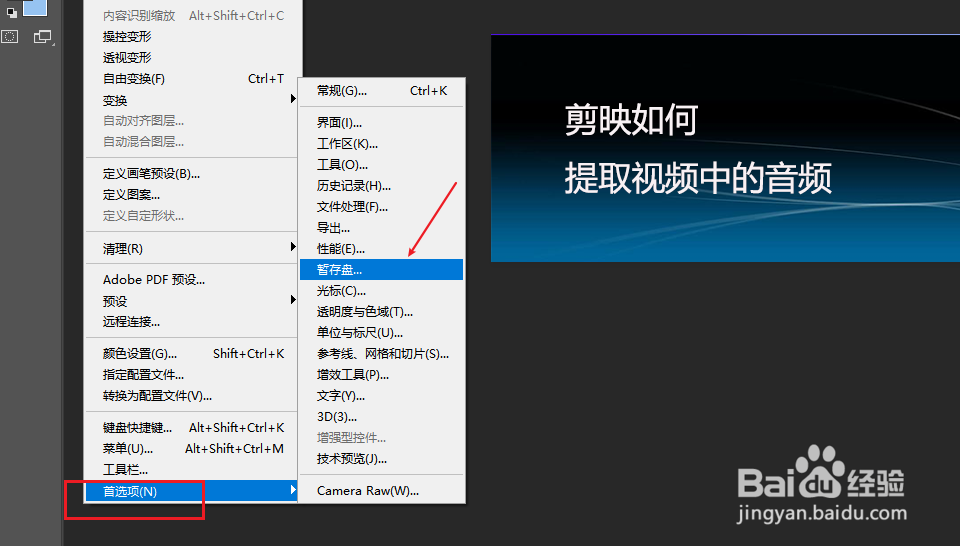Select 定义图案... menu item
The image size is (960, 546).
(193, 195)
